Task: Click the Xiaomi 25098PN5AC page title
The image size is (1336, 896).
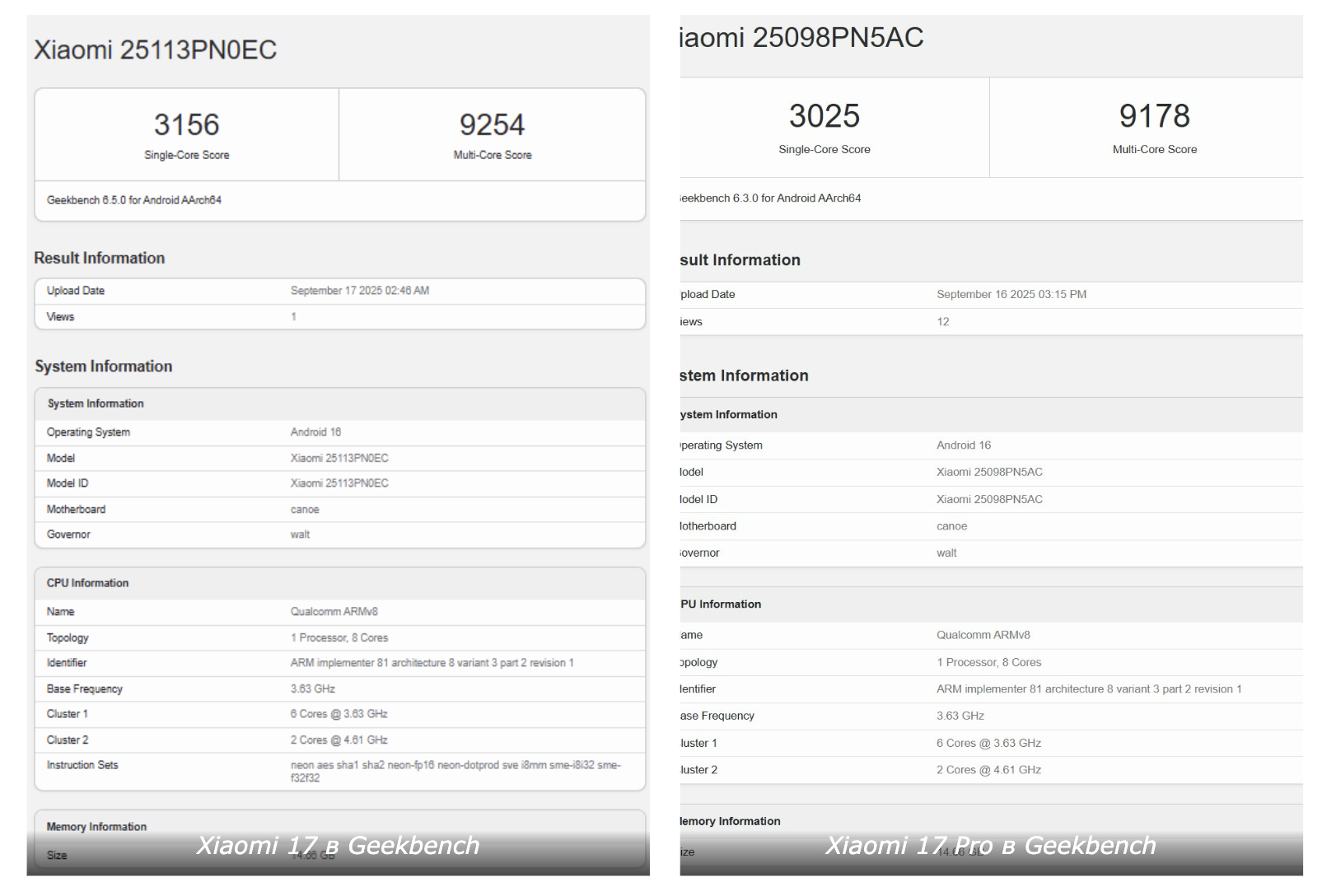Action: (x=801, y=38)
